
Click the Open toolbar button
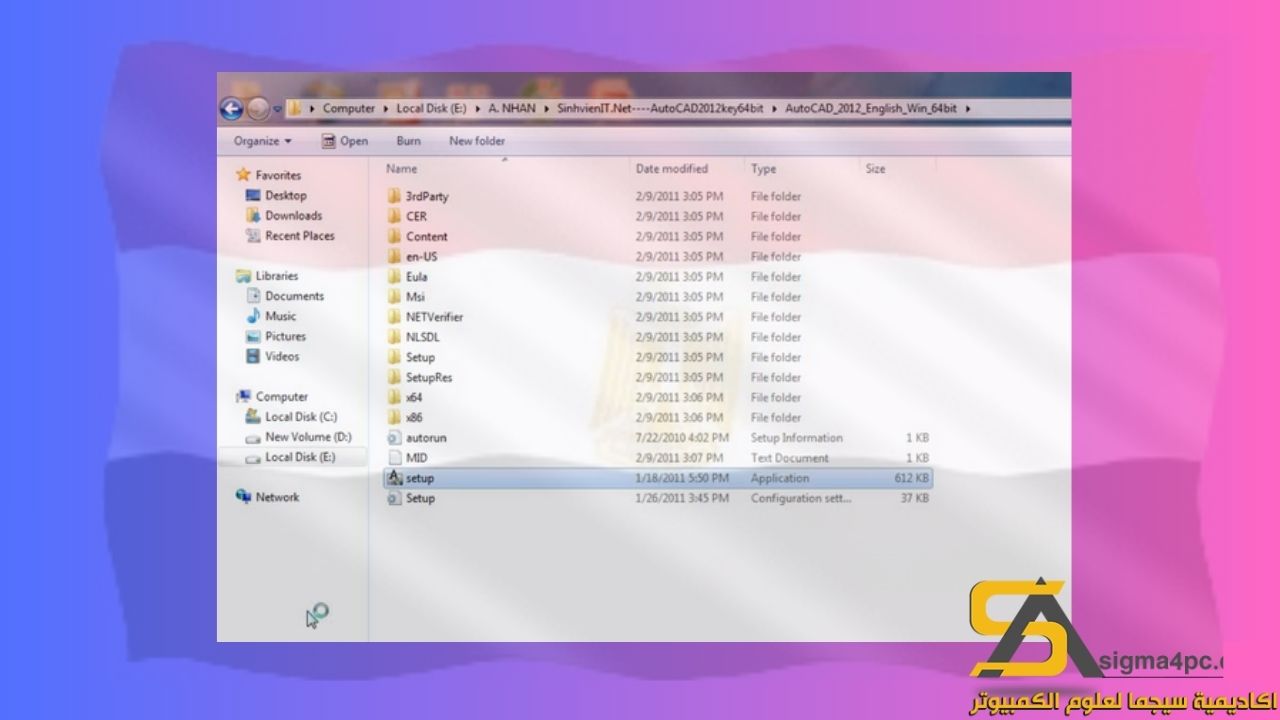[x=345, y=141]
